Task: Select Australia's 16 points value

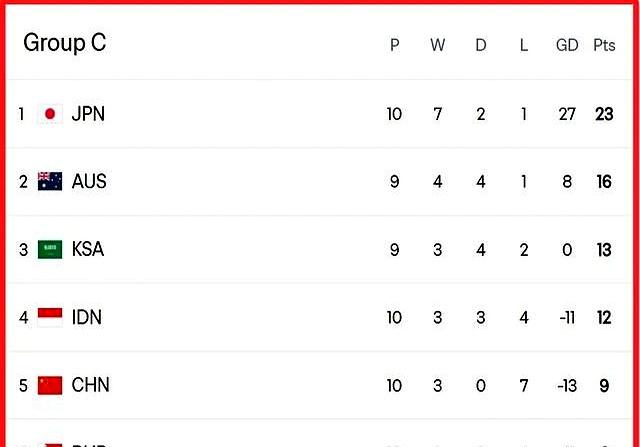Action: (604, 182)
